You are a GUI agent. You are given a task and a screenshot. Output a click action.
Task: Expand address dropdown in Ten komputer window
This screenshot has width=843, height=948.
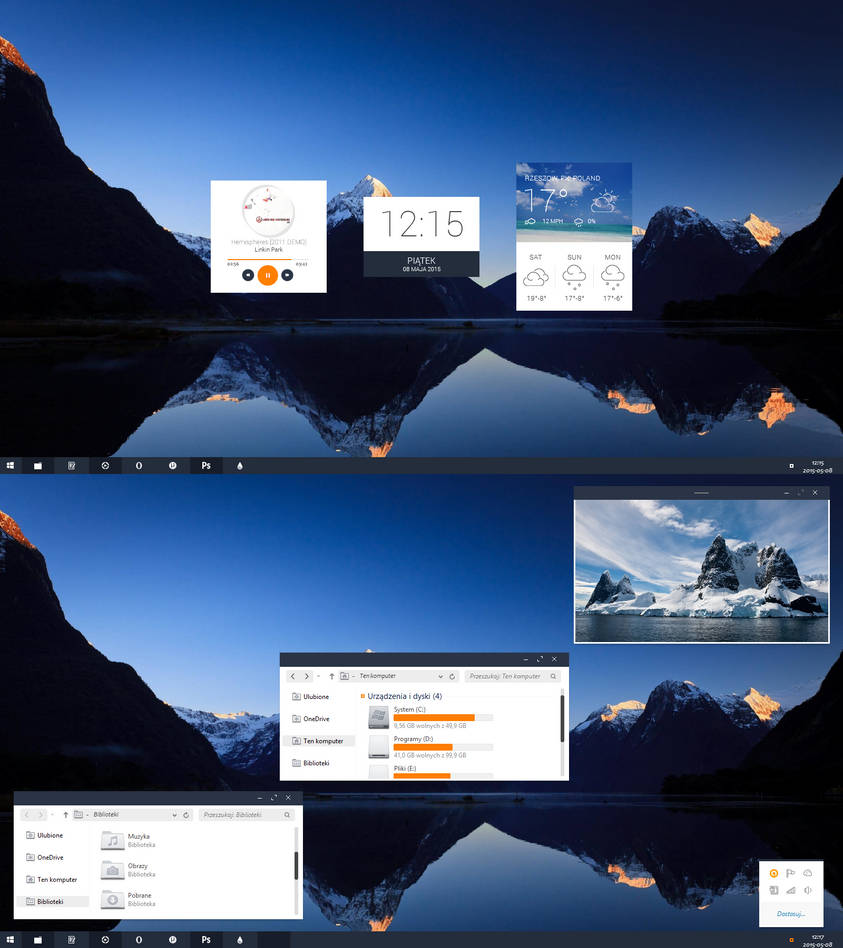(x=440, y=677)
